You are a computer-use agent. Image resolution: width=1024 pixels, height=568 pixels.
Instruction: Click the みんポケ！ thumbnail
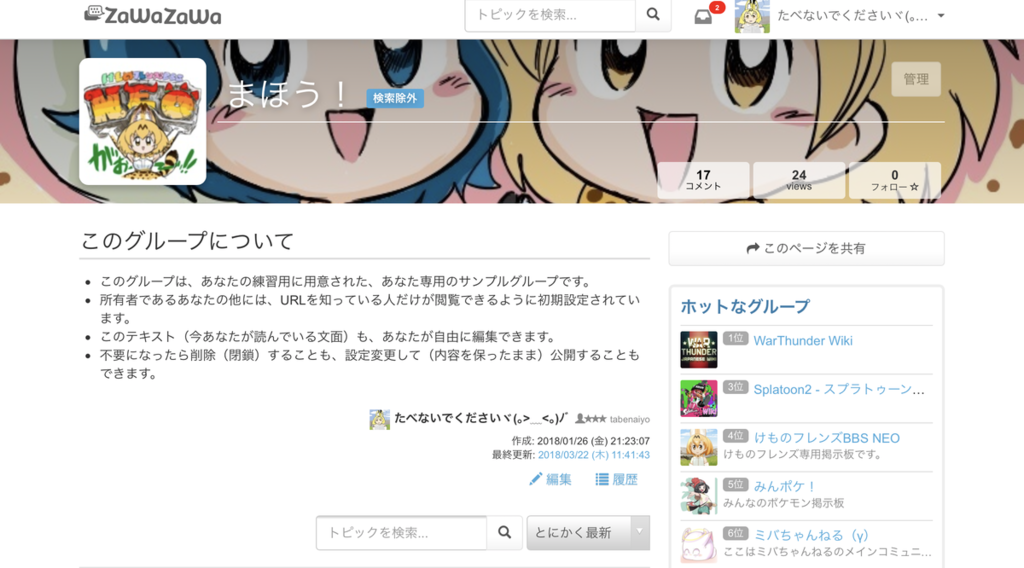click(699, 496)
